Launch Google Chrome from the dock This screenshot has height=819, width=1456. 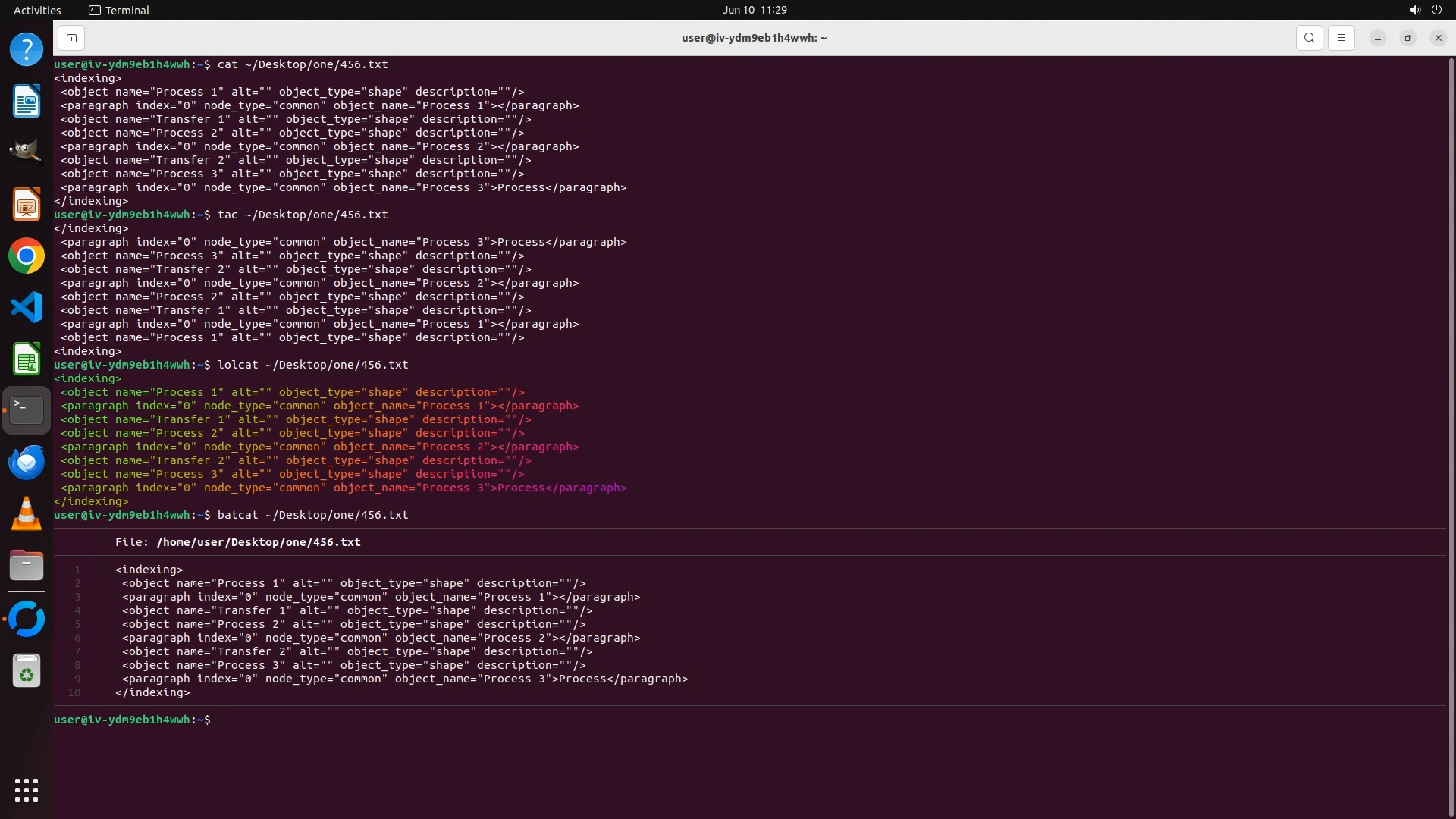coord(27,256)
